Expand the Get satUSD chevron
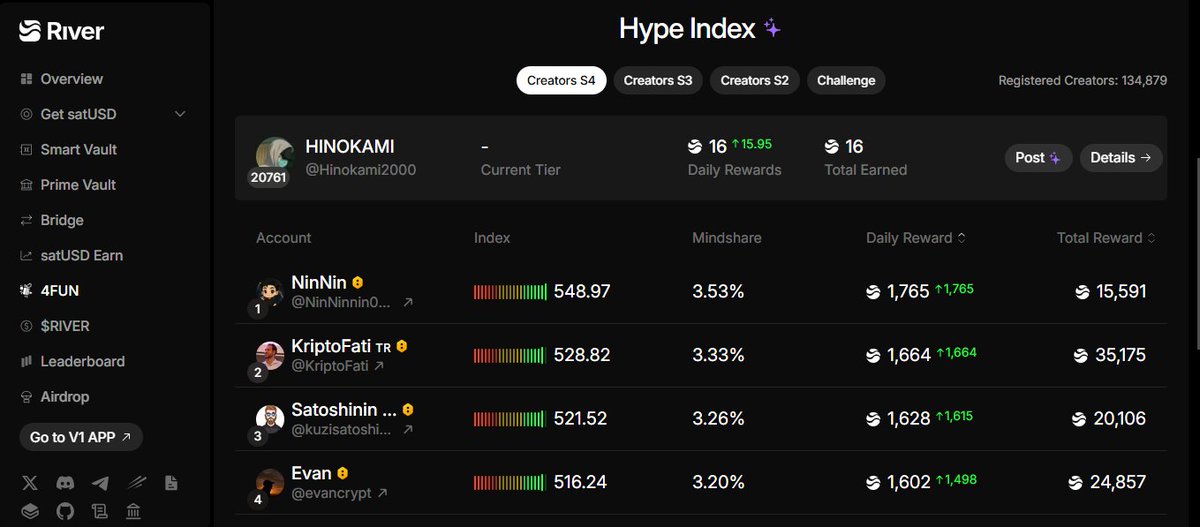 [x=180, y=114]
